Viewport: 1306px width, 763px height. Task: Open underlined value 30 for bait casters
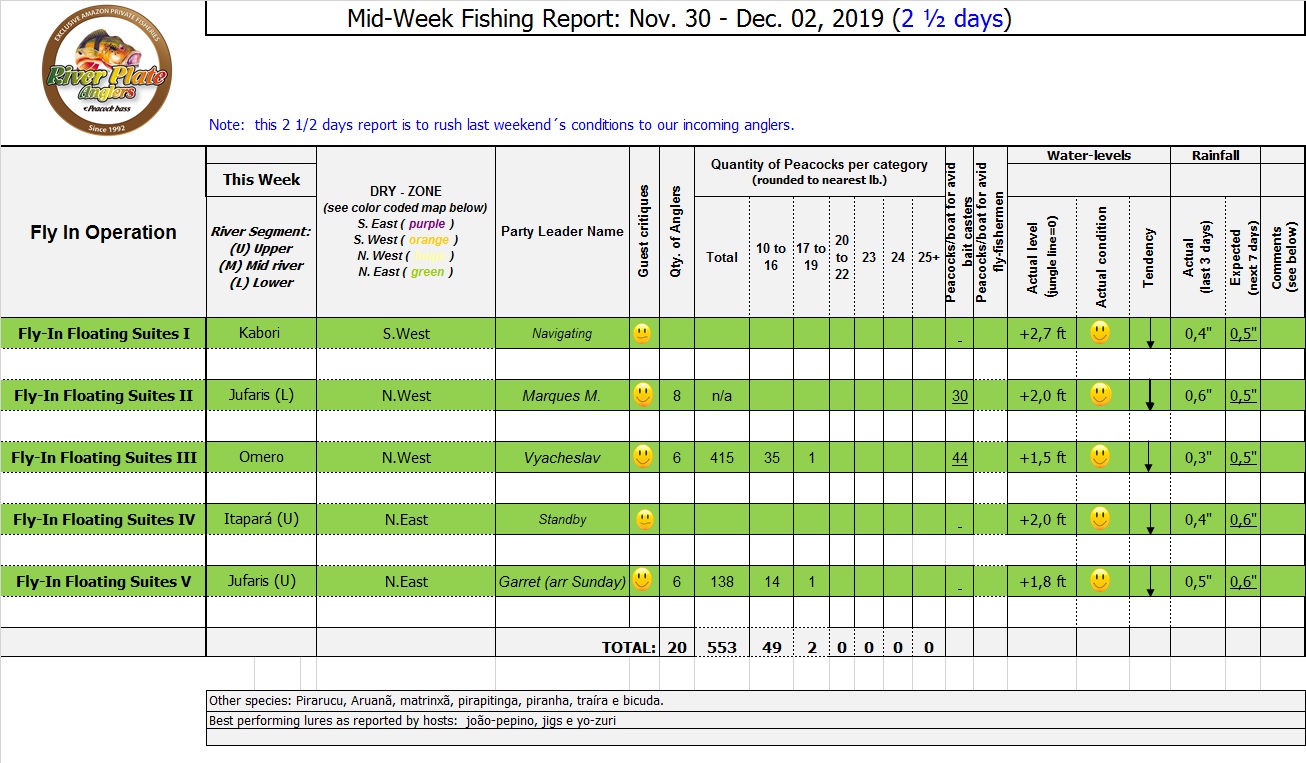click(959, 396)
